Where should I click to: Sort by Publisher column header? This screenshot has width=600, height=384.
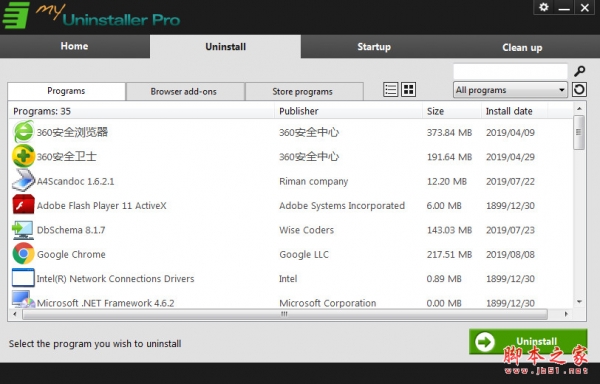(x=348, y=111)
